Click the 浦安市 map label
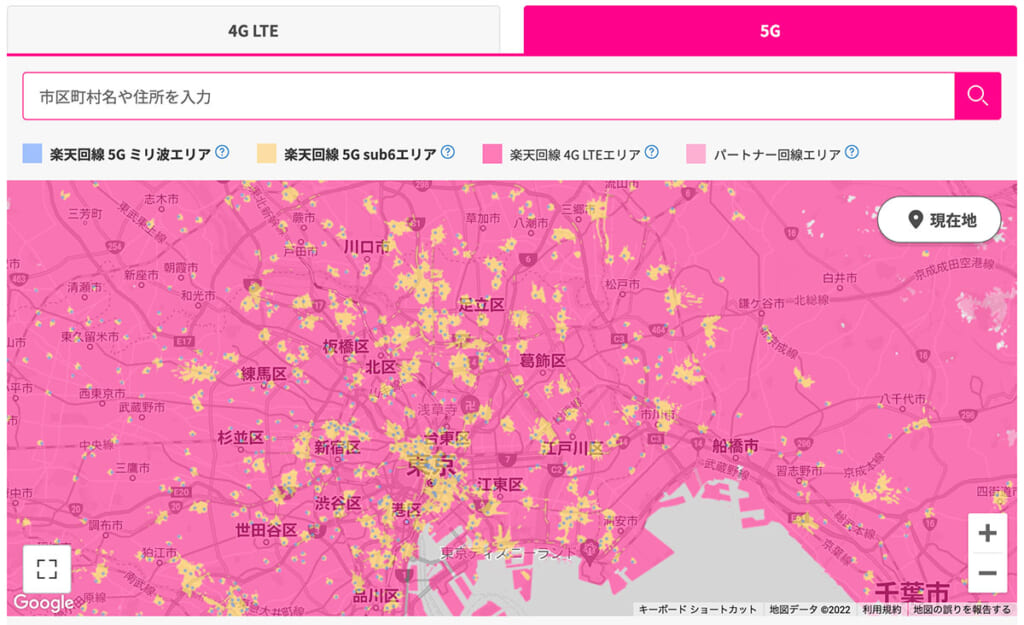Image resolution: width=1024 pixels, height=625 pixels. (620, 521)
